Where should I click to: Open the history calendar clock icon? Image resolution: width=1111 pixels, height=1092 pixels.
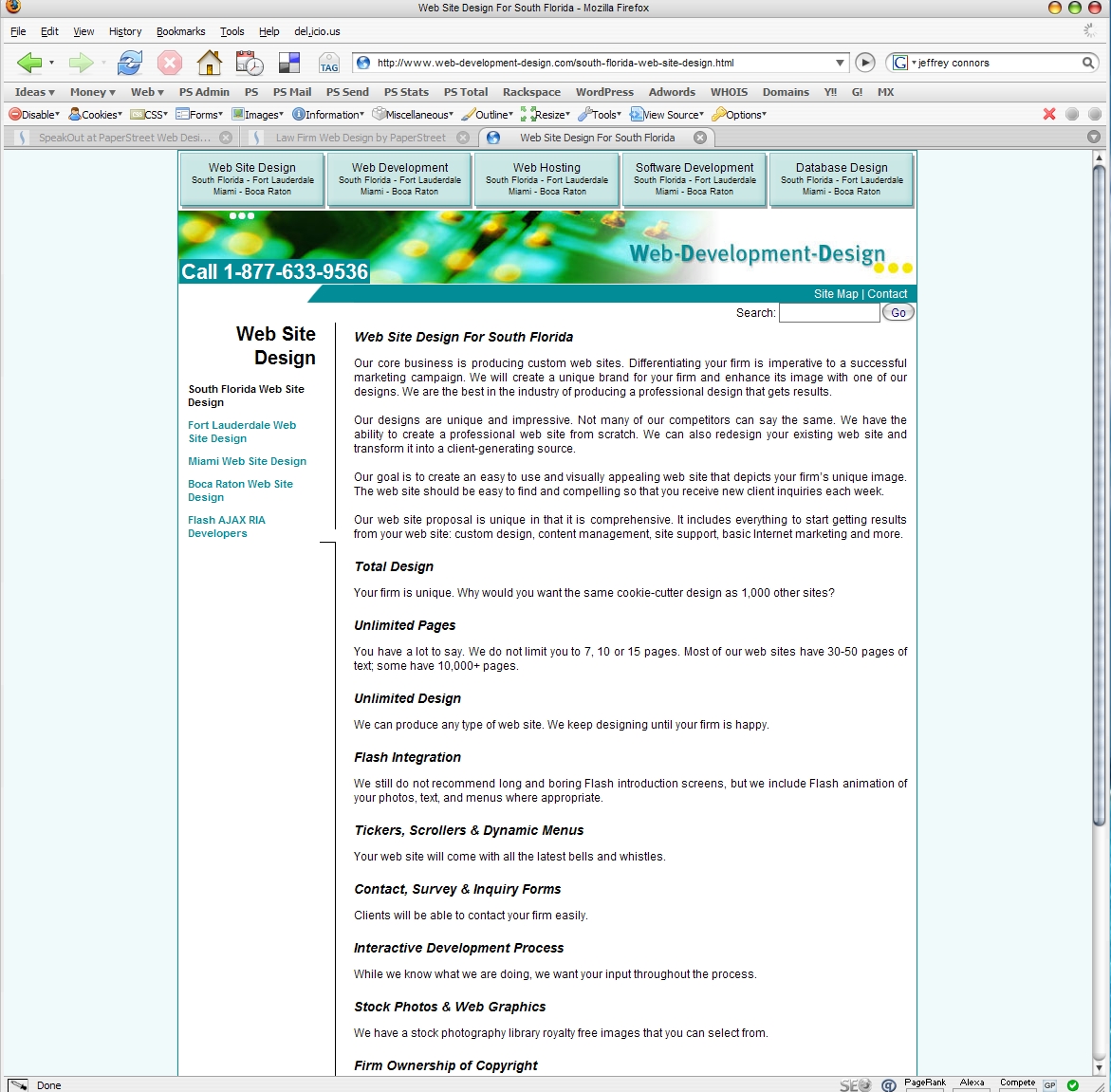(250, 63)
